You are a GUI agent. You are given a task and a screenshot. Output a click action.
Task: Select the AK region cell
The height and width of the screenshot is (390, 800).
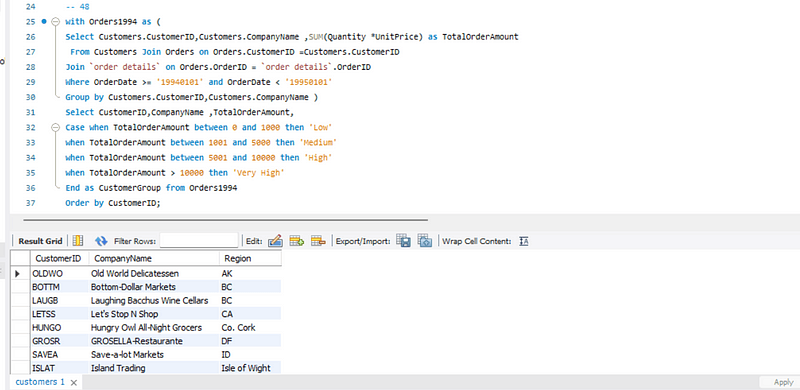[x=251, y=274]
